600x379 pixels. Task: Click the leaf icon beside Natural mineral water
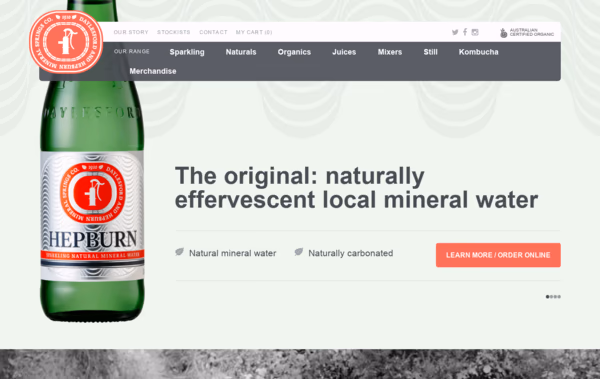[179, 252]
